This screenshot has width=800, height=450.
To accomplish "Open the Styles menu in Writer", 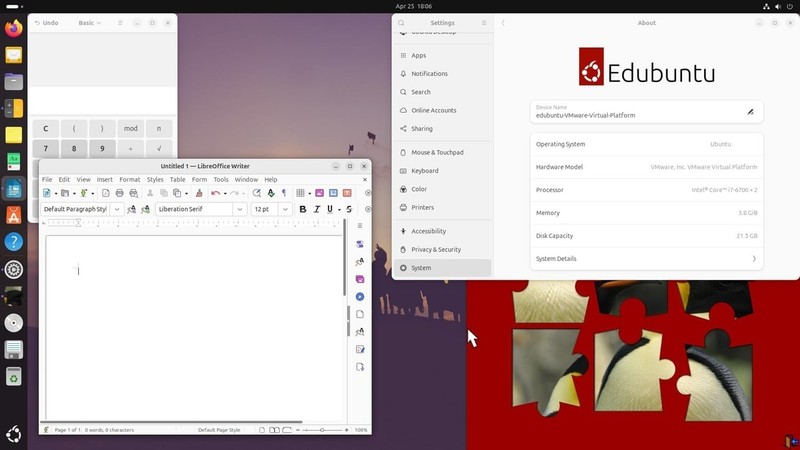I will click(x=155, y=180).
